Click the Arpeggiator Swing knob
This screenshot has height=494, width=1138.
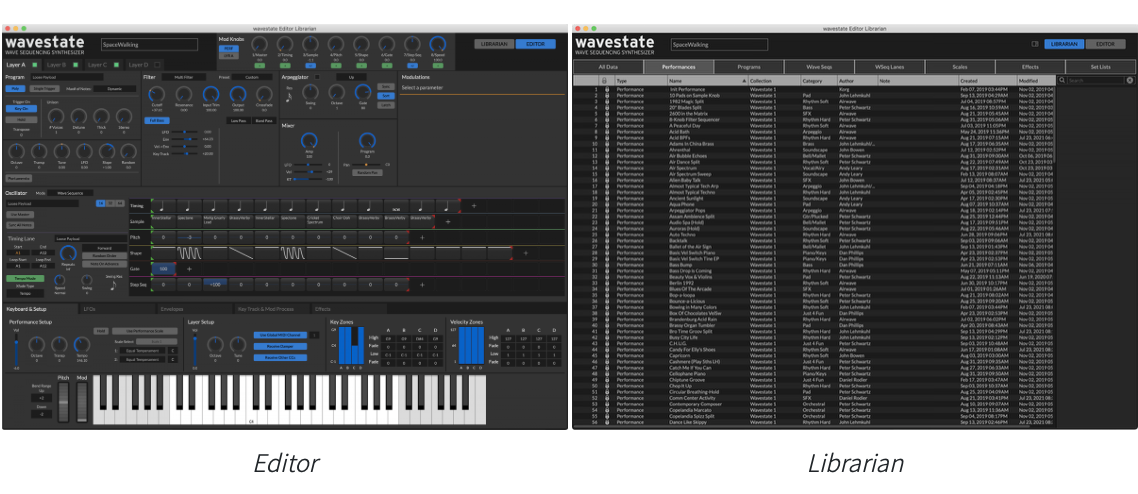[x=311, y=92]
